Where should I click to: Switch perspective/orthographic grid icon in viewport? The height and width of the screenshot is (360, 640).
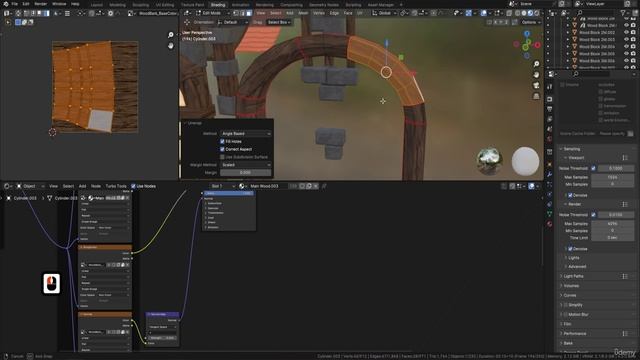(536, 96)
